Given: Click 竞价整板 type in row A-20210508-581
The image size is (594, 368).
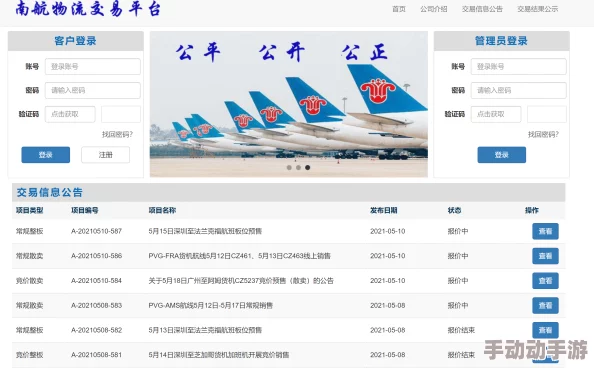Looking at the screenshot, I should point(29,355).
